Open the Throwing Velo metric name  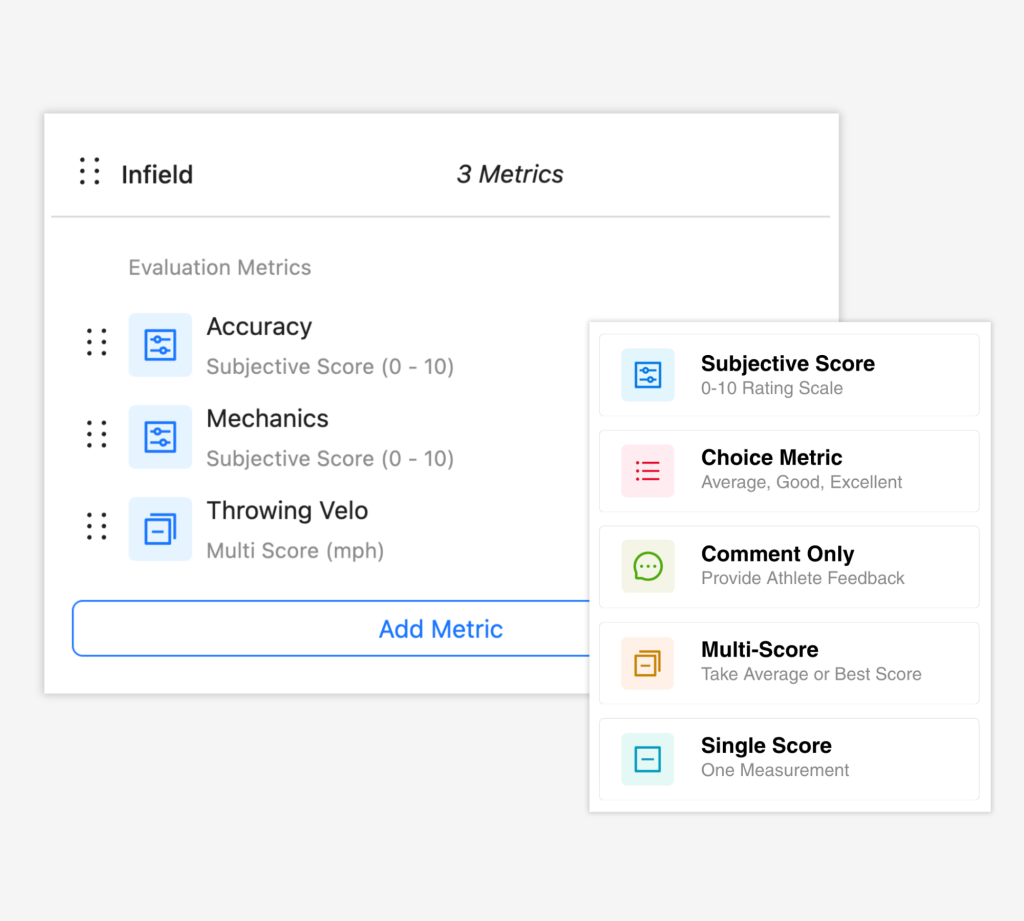click(x=287, y=511)
